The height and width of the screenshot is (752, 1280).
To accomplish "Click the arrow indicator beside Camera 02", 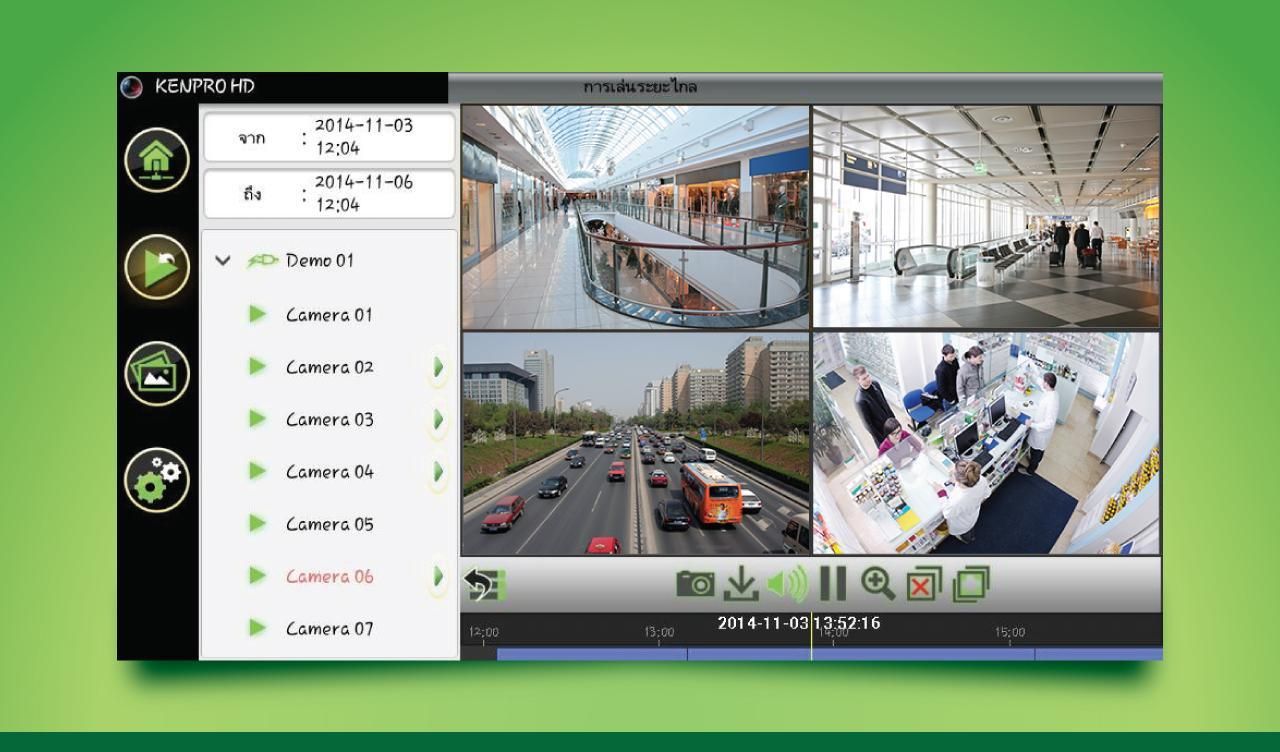I will (x=438, y=367).
